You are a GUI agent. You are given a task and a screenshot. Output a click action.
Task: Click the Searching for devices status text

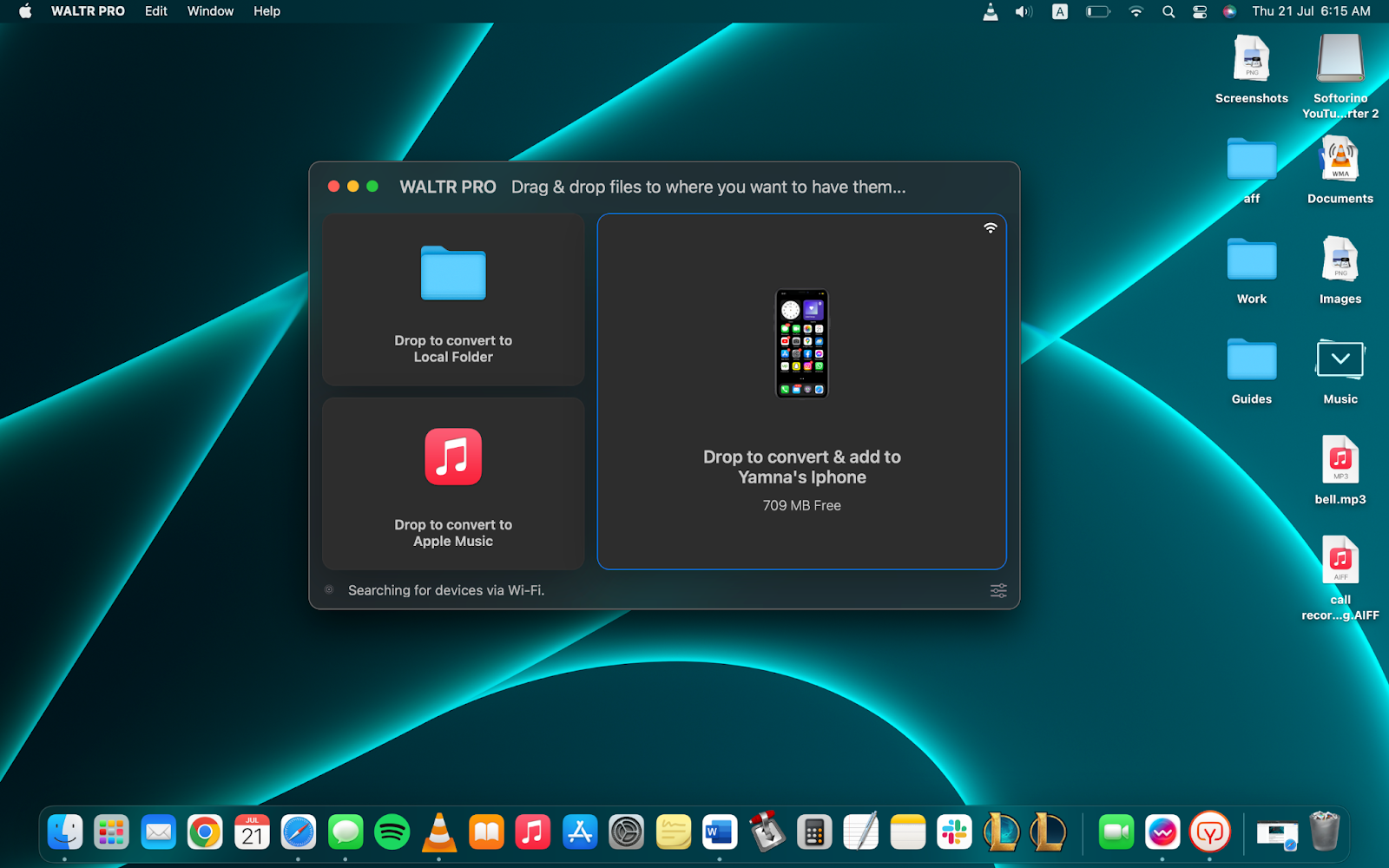tap(446, 590)
